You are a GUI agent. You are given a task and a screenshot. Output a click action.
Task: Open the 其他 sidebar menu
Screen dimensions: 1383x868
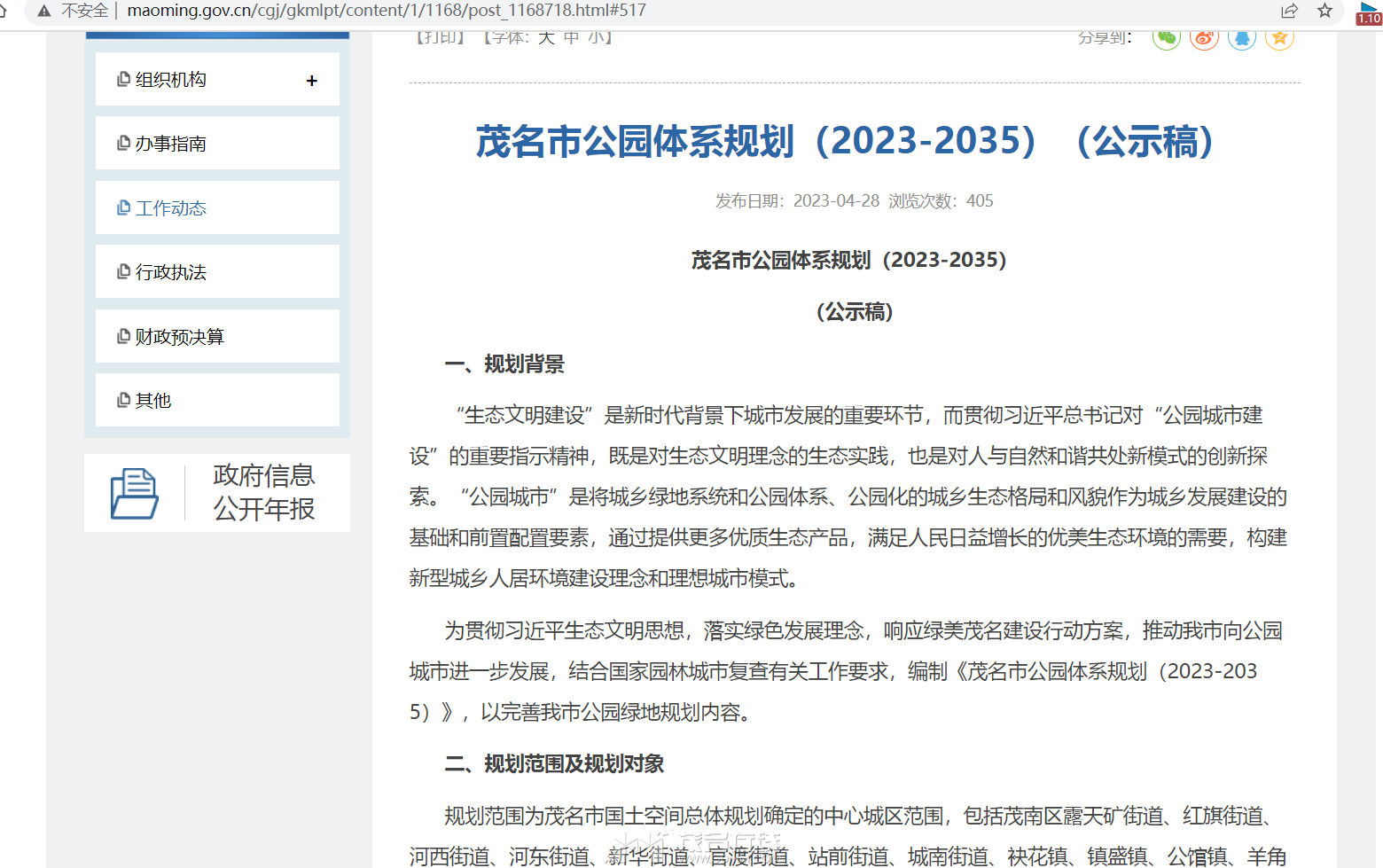point(217,400)
